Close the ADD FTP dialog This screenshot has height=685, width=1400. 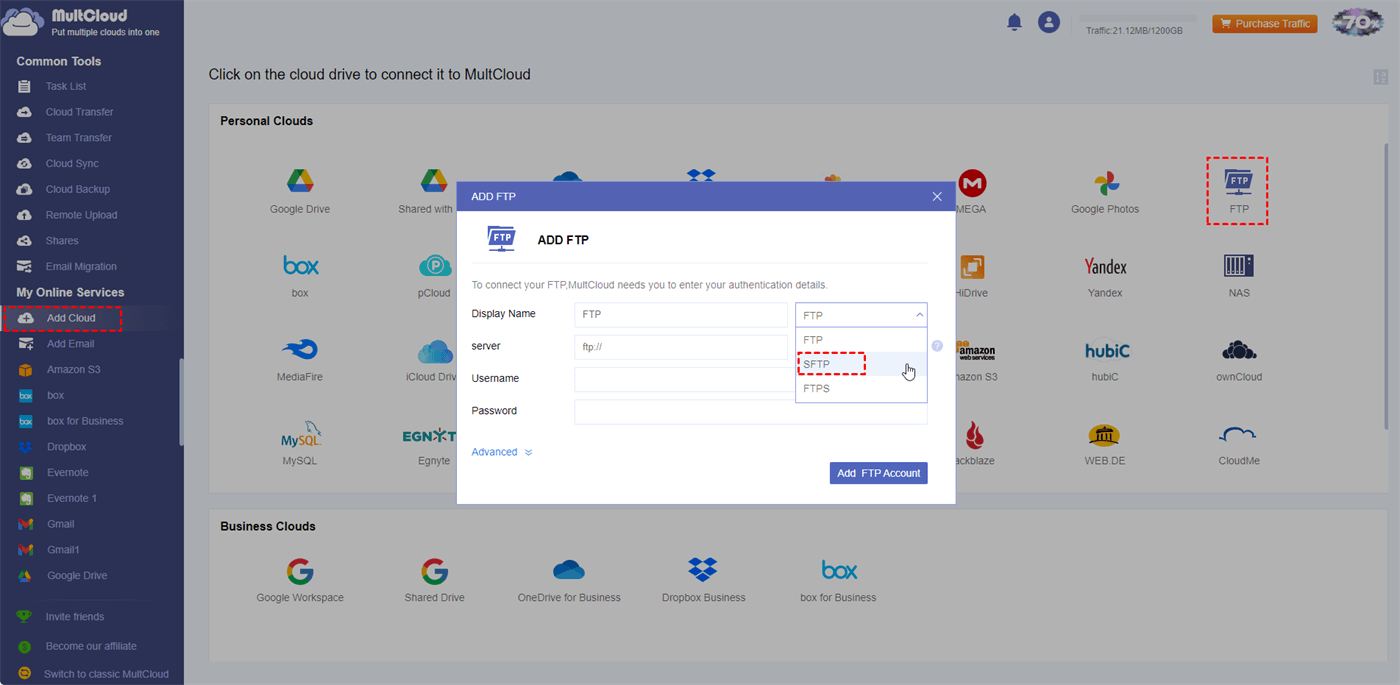point(937,196)
